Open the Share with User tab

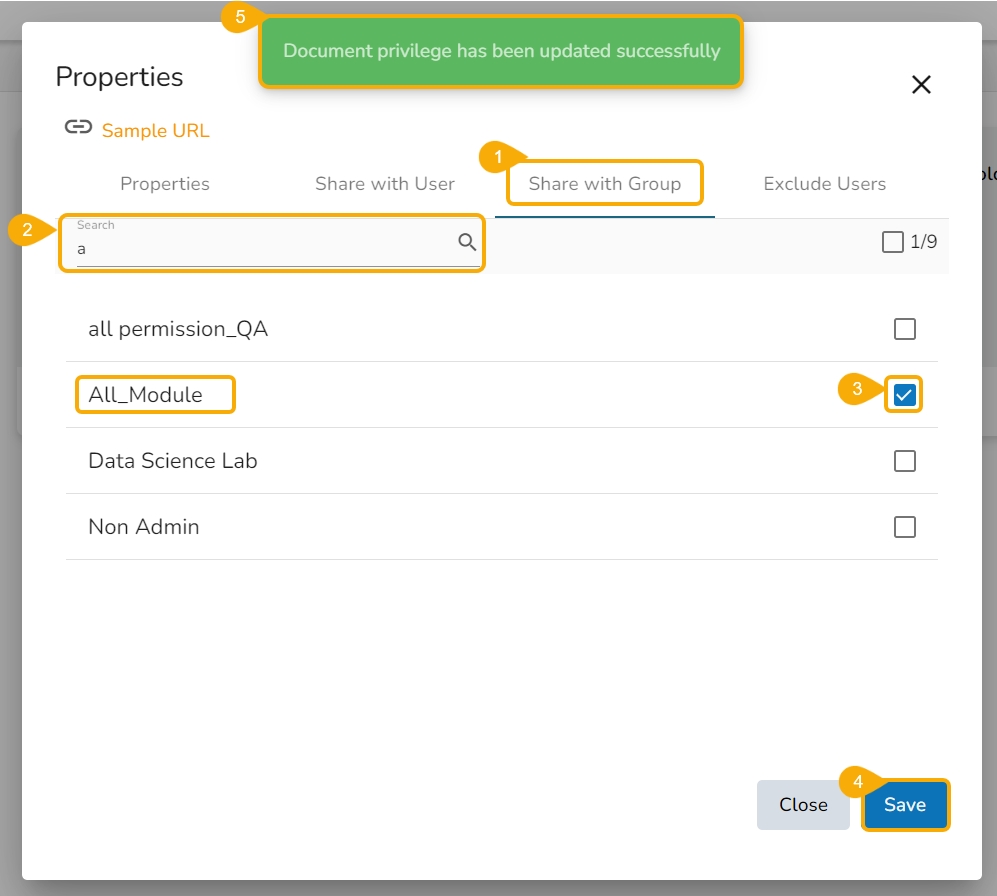385,184
